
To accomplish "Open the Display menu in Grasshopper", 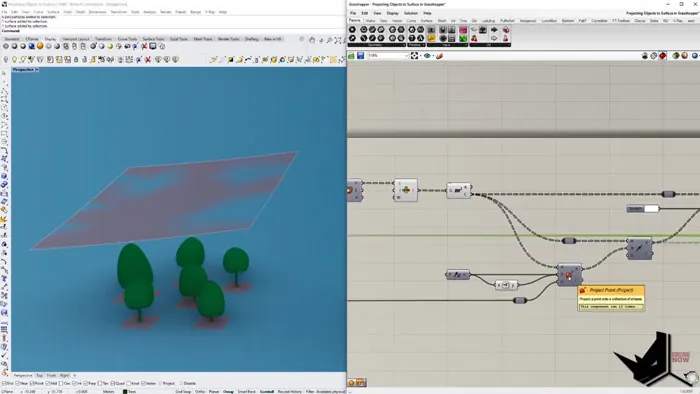I will click(x=392, y=13).
